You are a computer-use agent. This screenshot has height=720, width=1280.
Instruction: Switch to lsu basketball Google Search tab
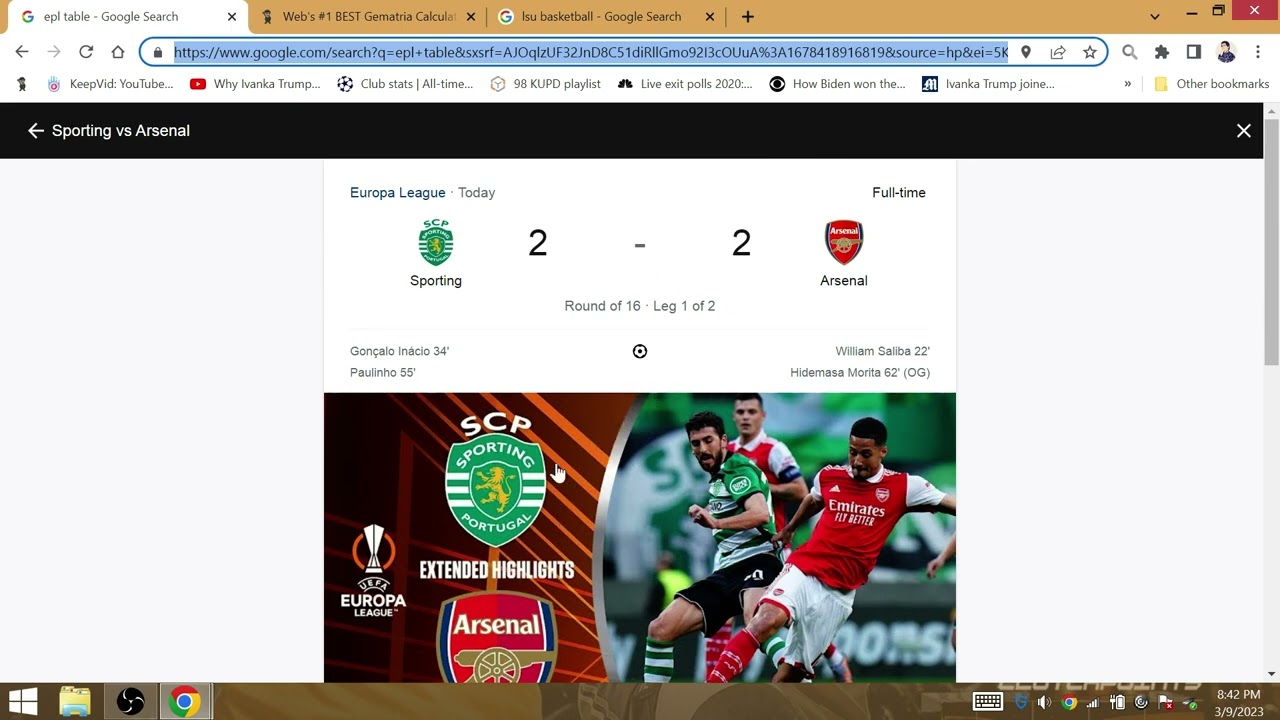(x=606, y=17)
